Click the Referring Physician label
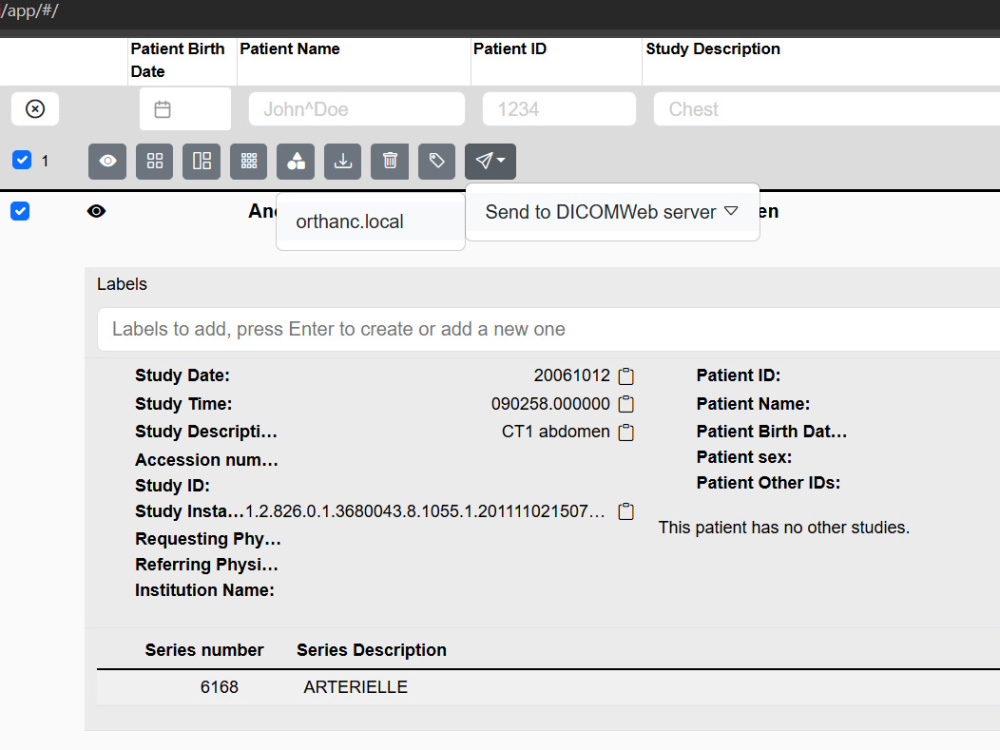This screenshot has width=1000, height=750. 207,565
